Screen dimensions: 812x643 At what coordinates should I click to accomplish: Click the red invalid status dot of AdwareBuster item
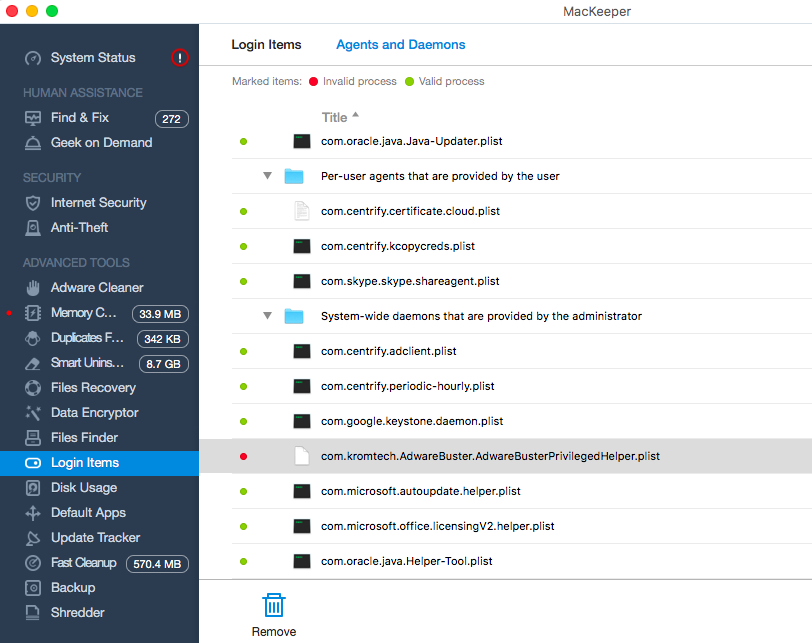coord(243,457)
